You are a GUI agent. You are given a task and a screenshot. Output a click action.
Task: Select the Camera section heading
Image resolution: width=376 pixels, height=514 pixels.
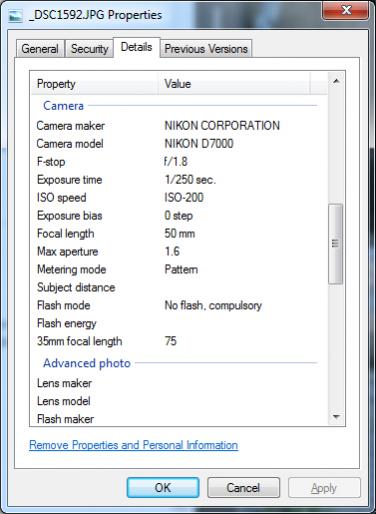point(63,106)
